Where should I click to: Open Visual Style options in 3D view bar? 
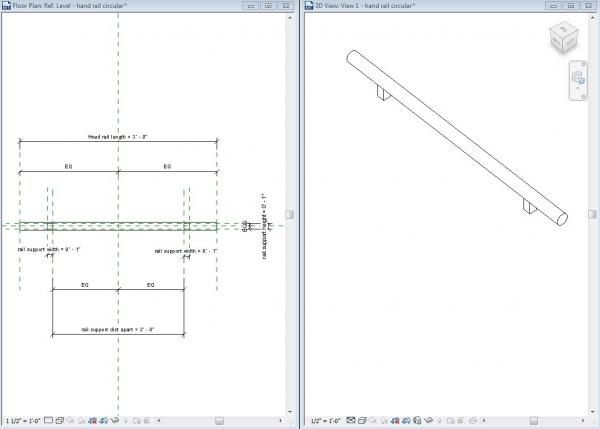click(362, 421)
